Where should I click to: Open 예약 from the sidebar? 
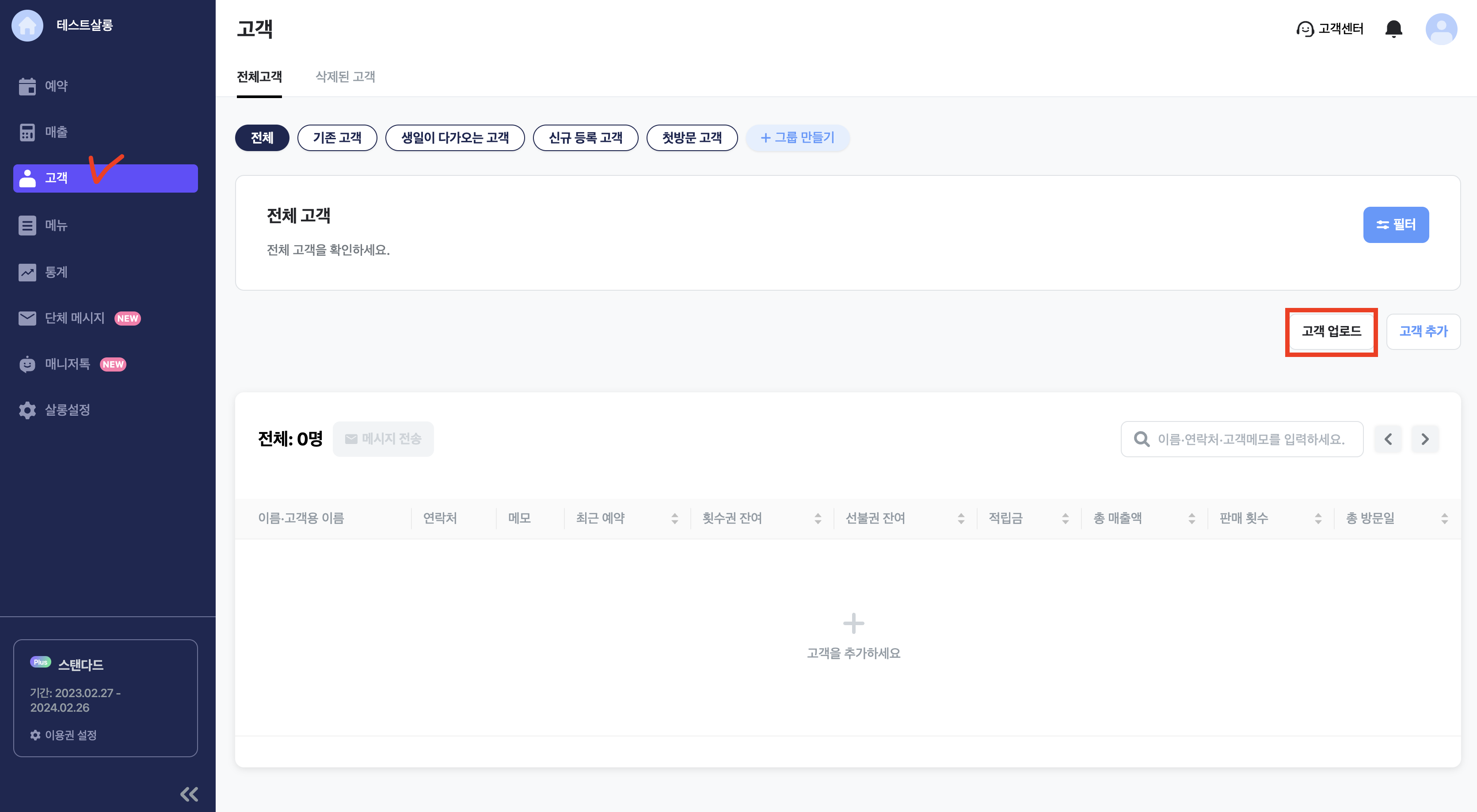click(x=56, y=86)
